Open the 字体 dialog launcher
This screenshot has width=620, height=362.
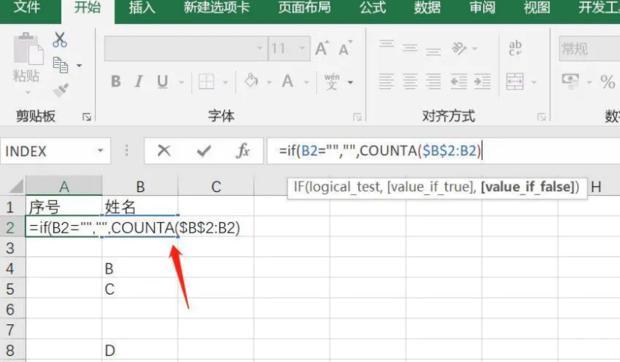[357, 117]
